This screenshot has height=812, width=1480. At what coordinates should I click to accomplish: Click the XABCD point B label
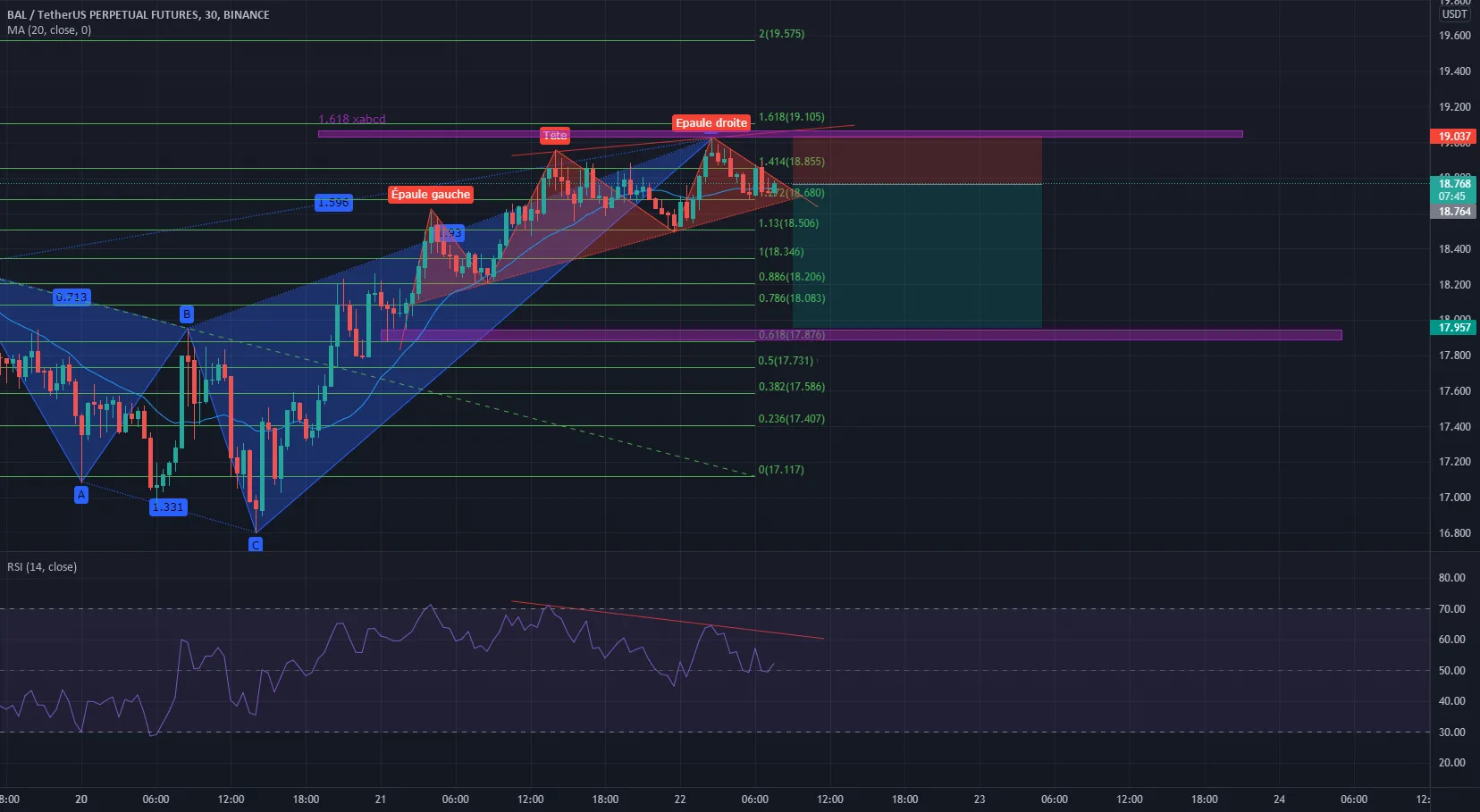pos(187,314)
